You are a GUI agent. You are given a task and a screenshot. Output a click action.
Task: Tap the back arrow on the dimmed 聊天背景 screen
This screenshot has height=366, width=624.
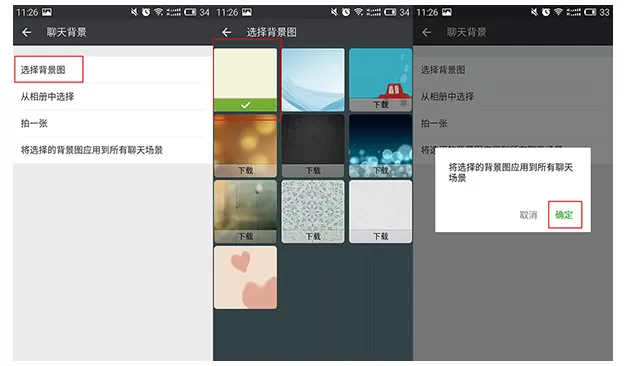(x=426, y=33)
